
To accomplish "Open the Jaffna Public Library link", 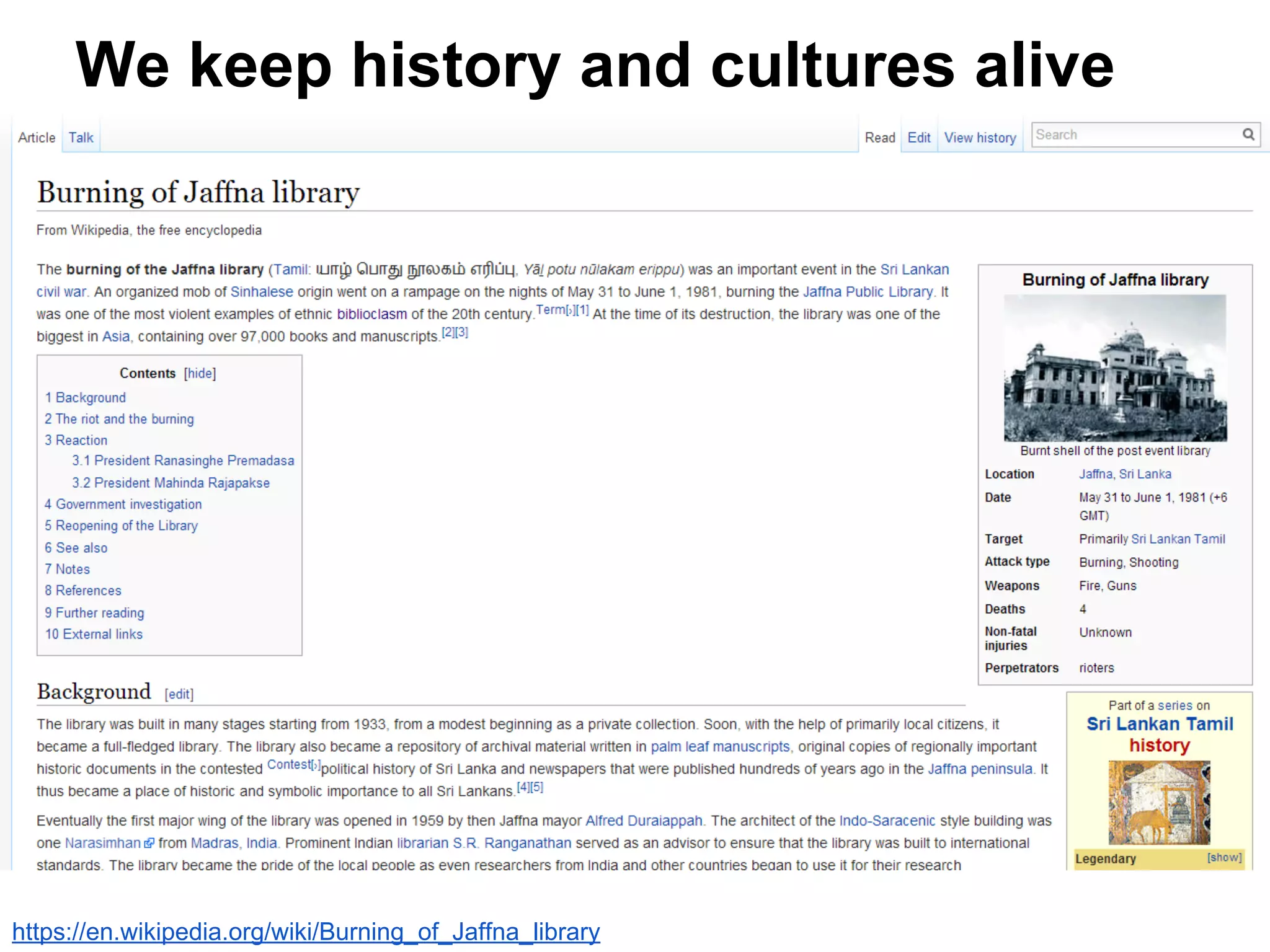I will pyautogui.click(x=868, y=292).
